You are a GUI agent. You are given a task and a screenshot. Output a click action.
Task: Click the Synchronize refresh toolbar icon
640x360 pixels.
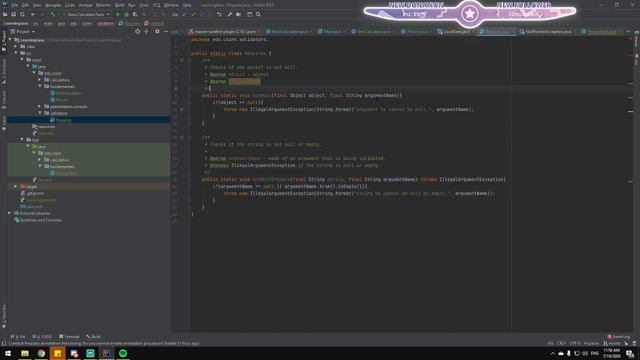[22, 14]
